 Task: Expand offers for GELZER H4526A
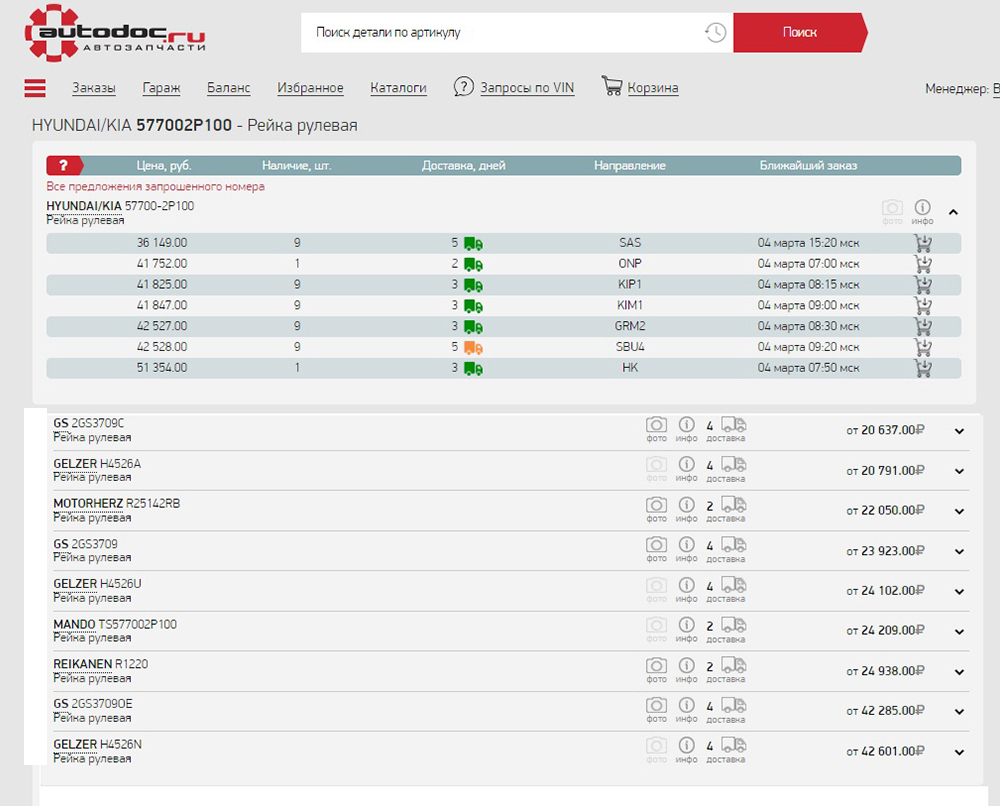959,471
